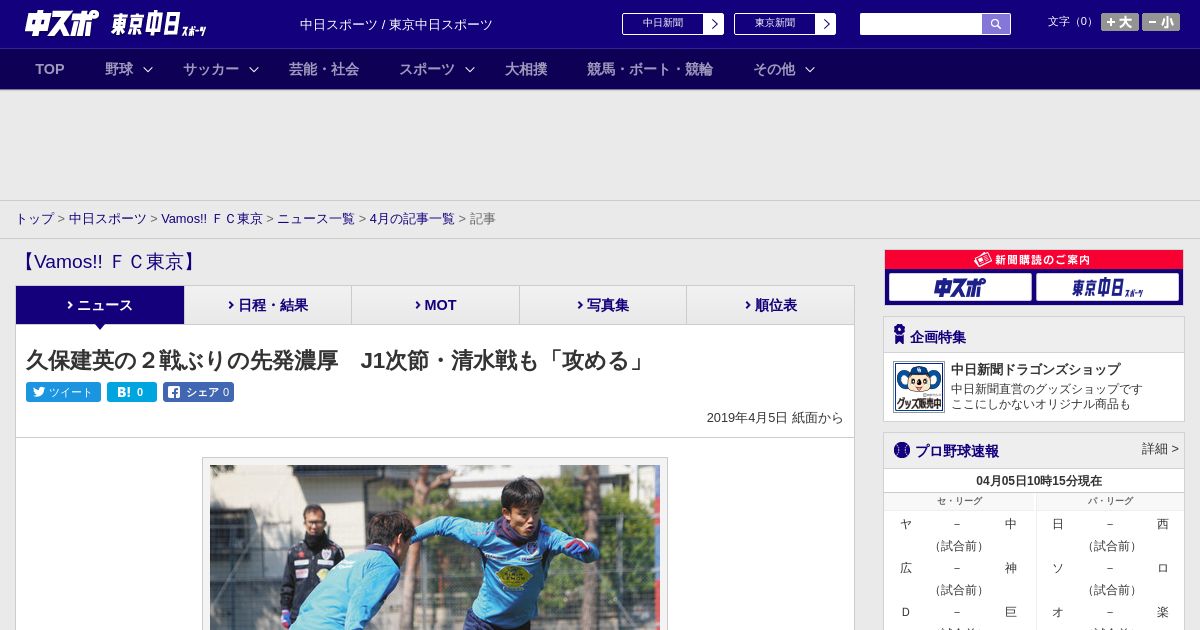Expand the サッカー navigation menu
This screenshot has height=630, width=1200.
point(221,69)
